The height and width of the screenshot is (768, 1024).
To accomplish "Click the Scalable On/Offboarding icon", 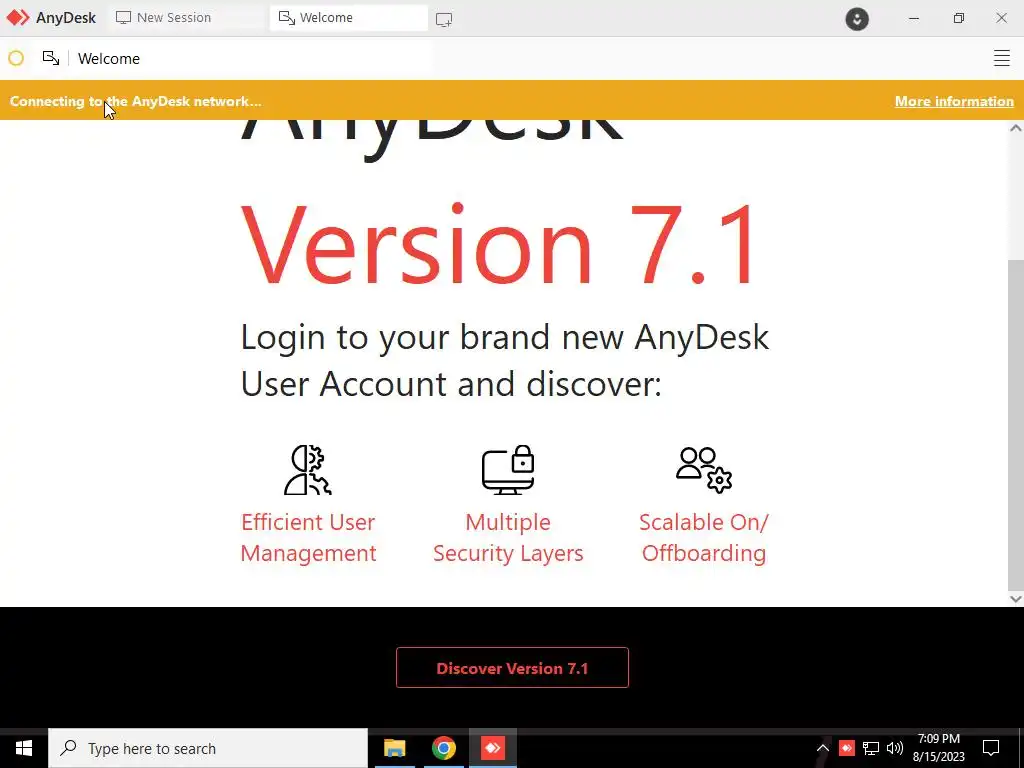I will (704, 470).
